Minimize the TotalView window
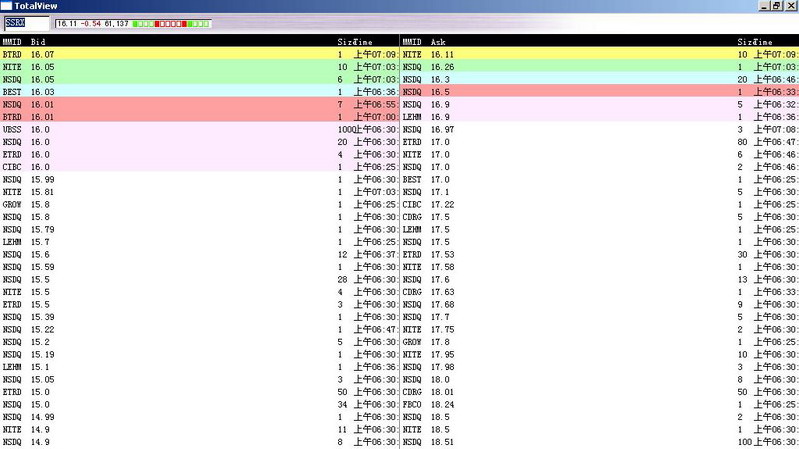 (764, 6)
